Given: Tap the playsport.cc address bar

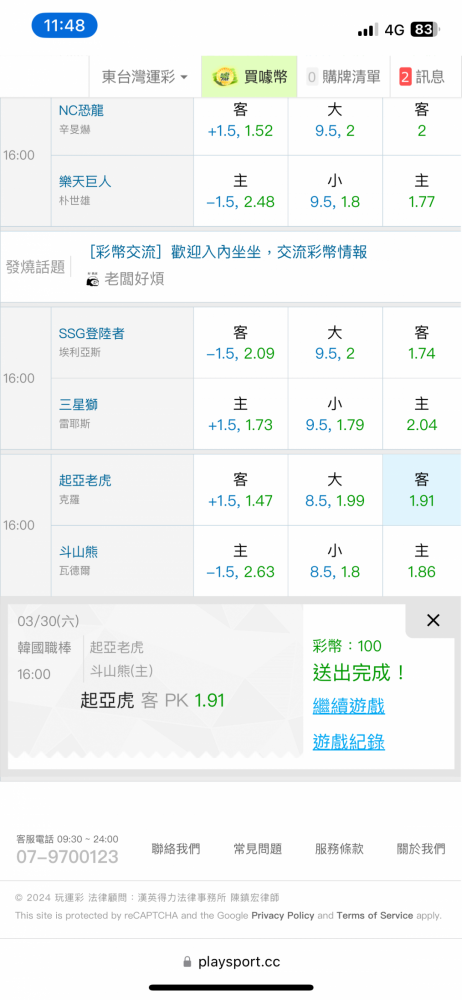Looking at the screenshot, I should [x=231, y=961].
